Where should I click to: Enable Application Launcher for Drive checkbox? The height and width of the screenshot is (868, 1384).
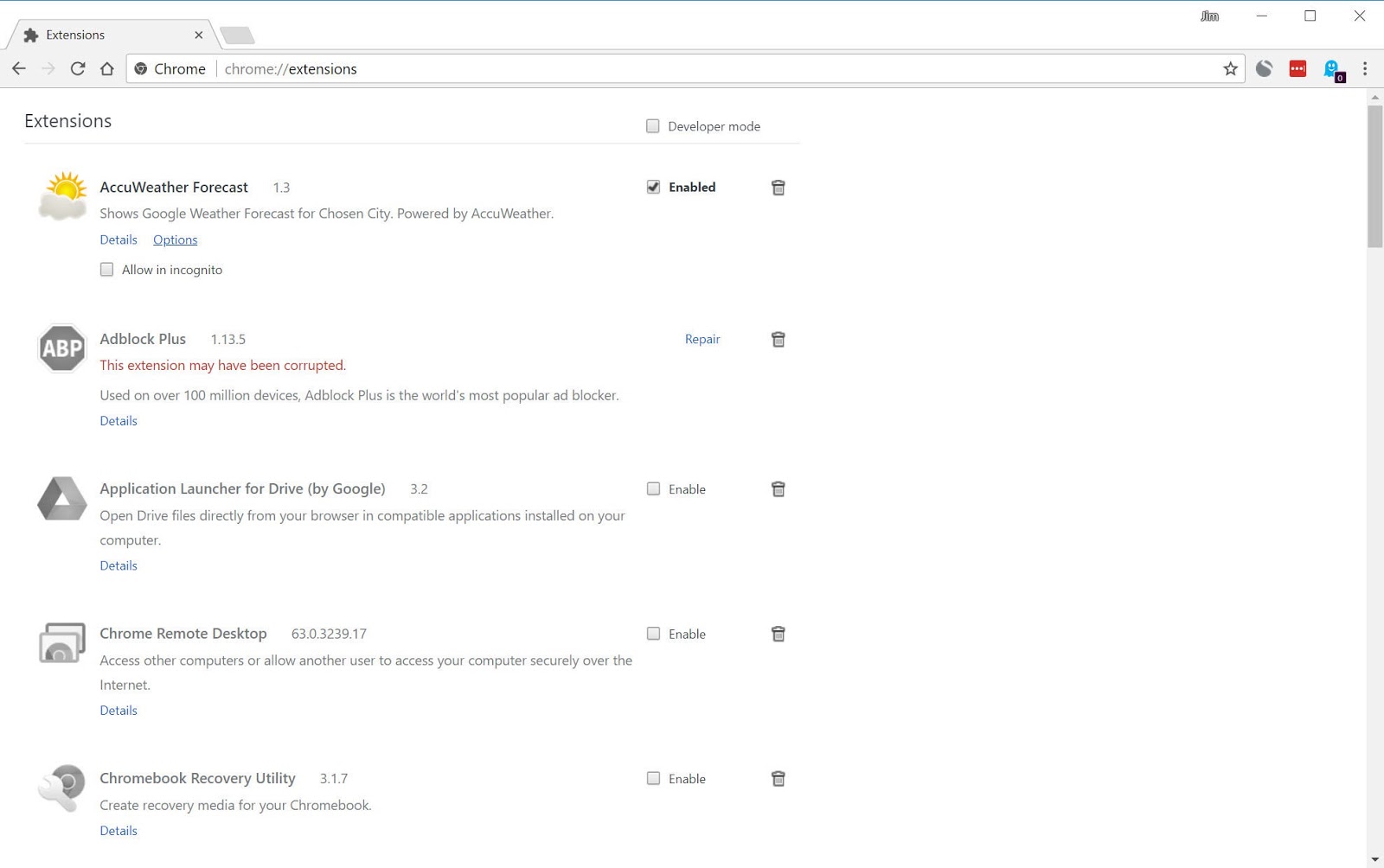click(x=653, y=488)
